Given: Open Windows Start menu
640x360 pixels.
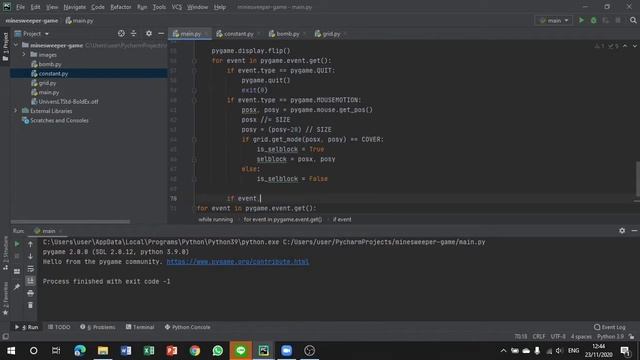Looking at the screenshot, I should click(x=11, y=351).
